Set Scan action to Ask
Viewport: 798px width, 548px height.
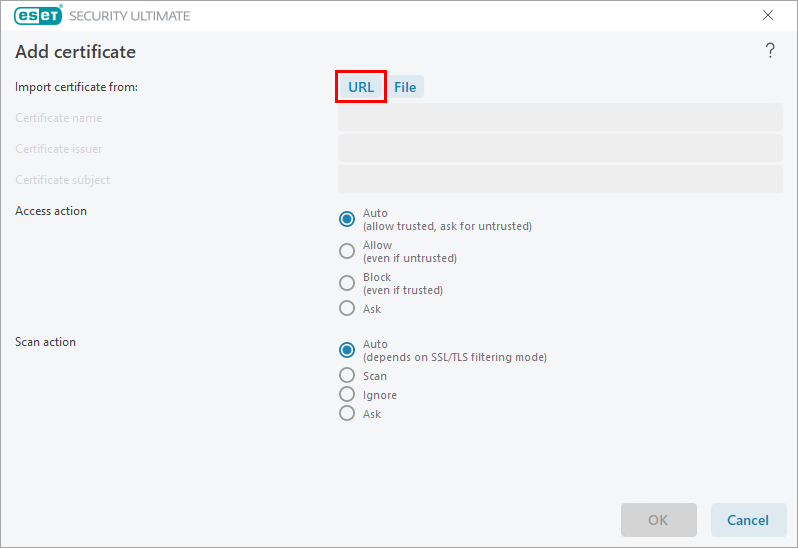coord(347,414)
